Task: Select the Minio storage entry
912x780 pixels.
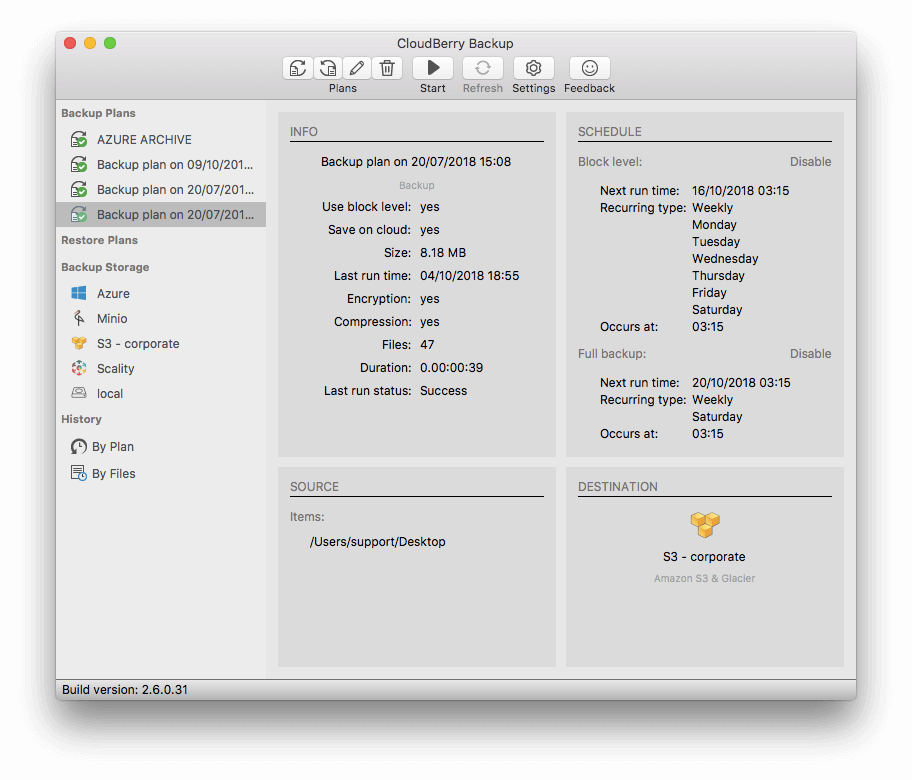Action: 112,319
